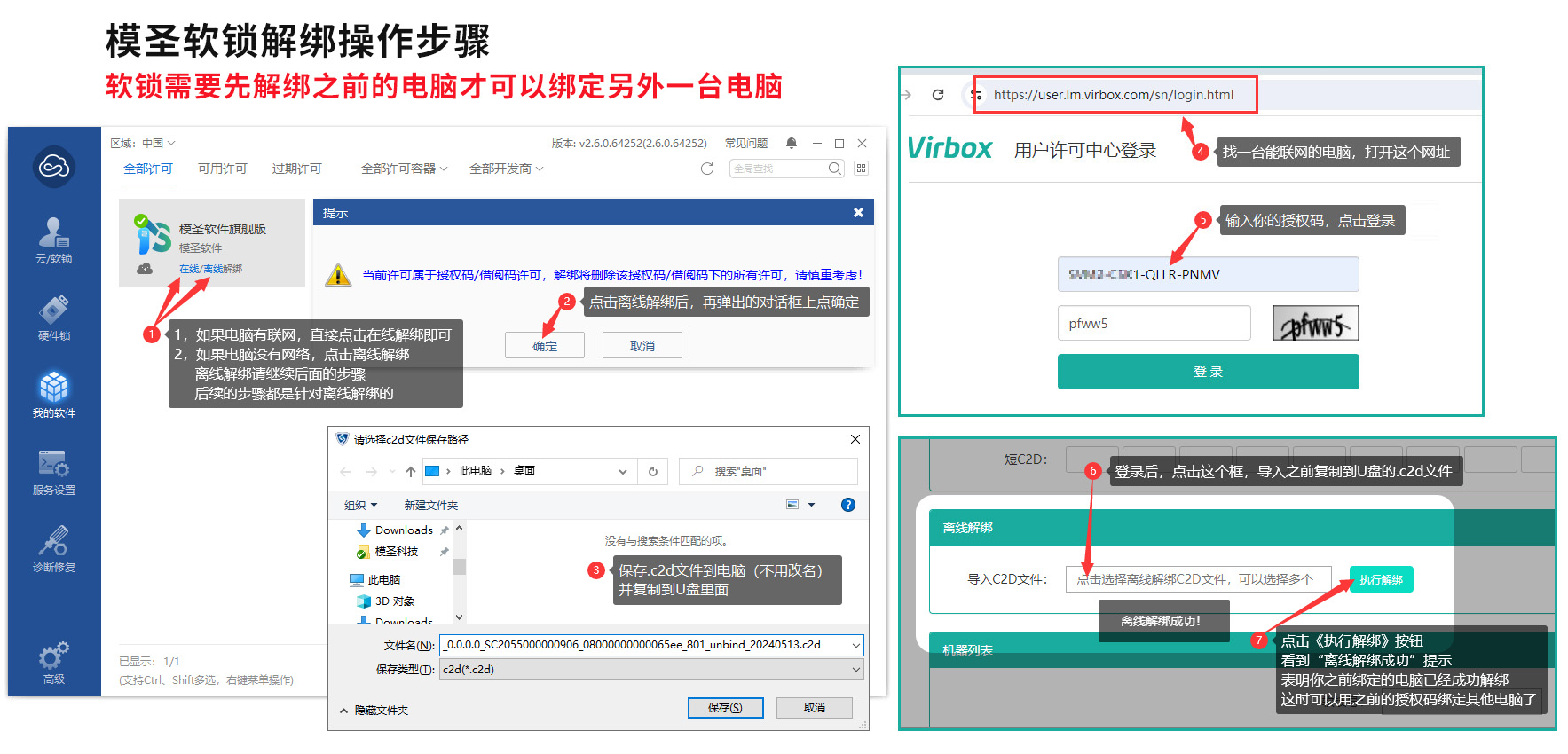This screenshot has height=754, width=1568.
Task: Click the help icon in save dialog
Action: coord(847,505)
